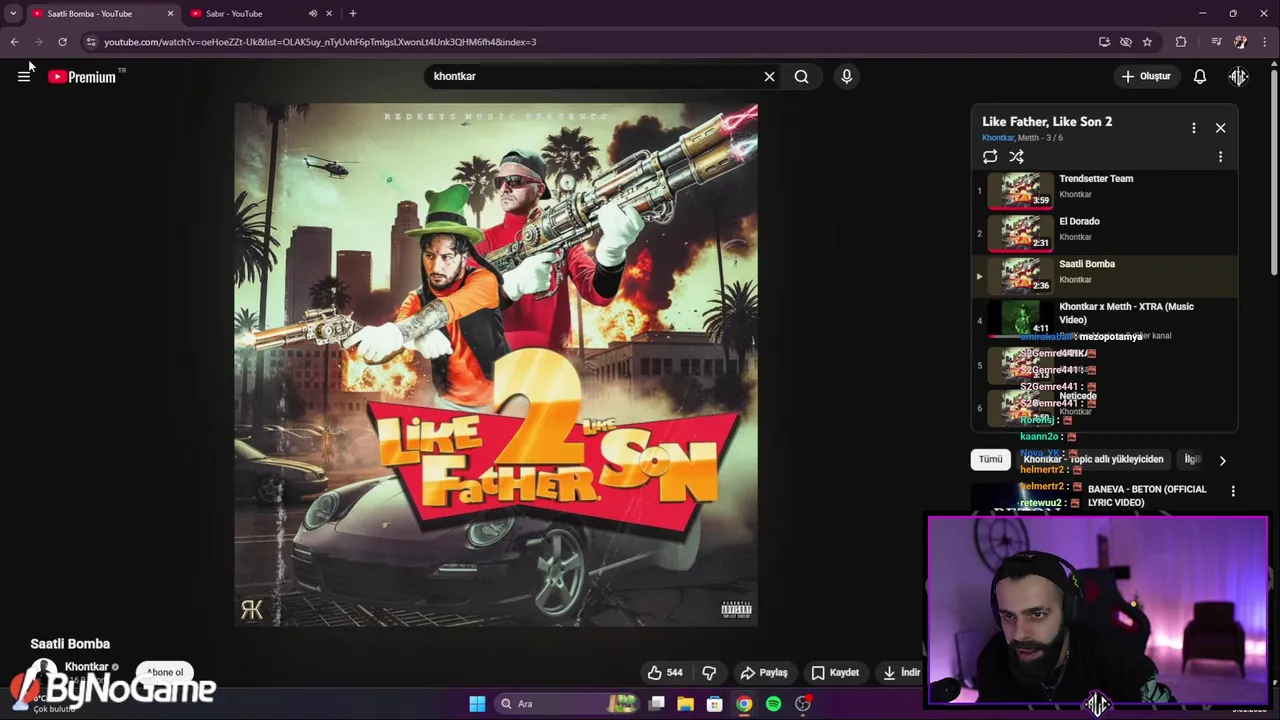Clear the khontkar search query
The image size is (1280, 720).
click(x=769, y=76)
